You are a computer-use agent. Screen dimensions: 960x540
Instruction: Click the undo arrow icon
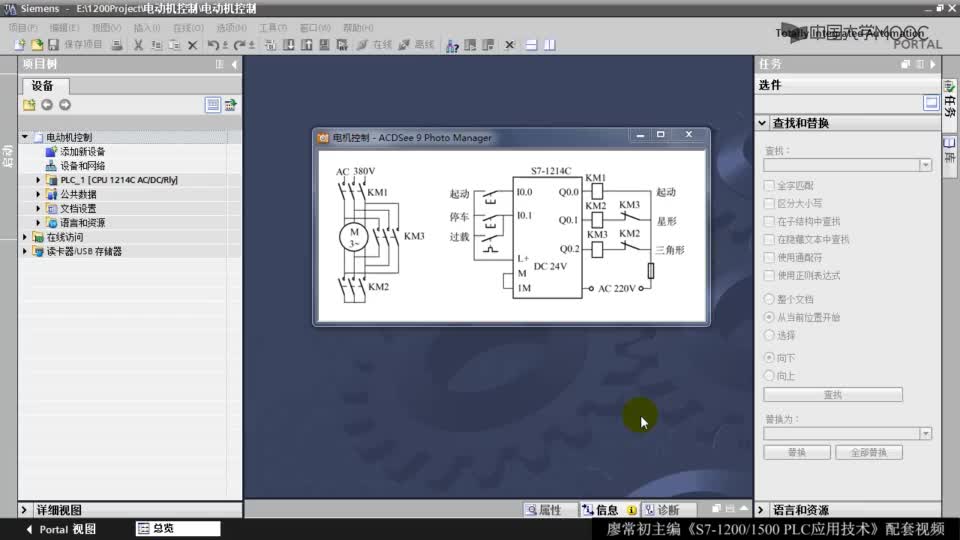tap(212, 45)
